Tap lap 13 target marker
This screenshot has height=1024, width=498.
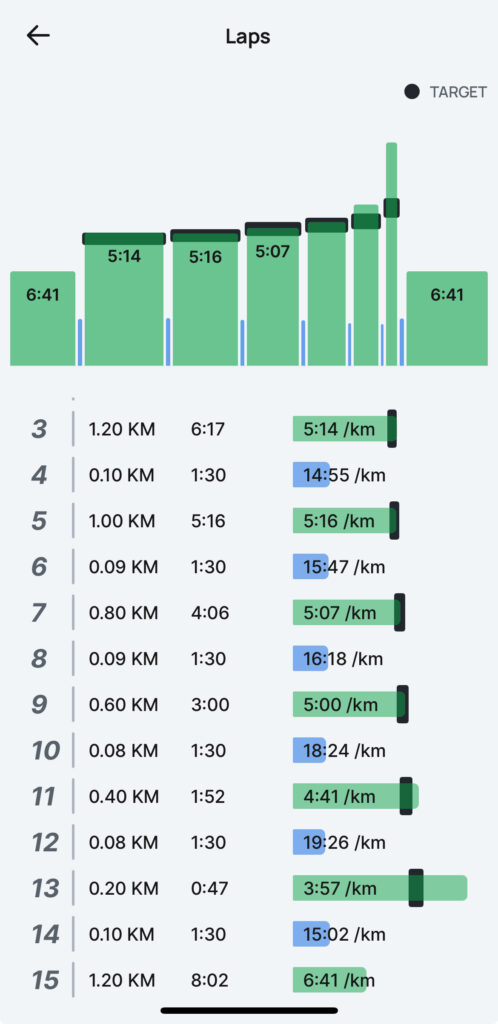[x=416, y=888]
